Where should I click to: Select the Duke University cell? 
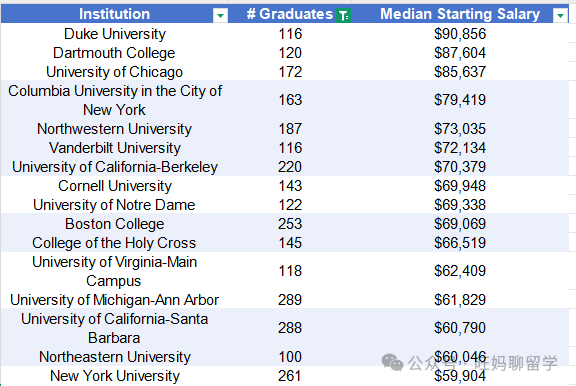(x=115, y=34)
